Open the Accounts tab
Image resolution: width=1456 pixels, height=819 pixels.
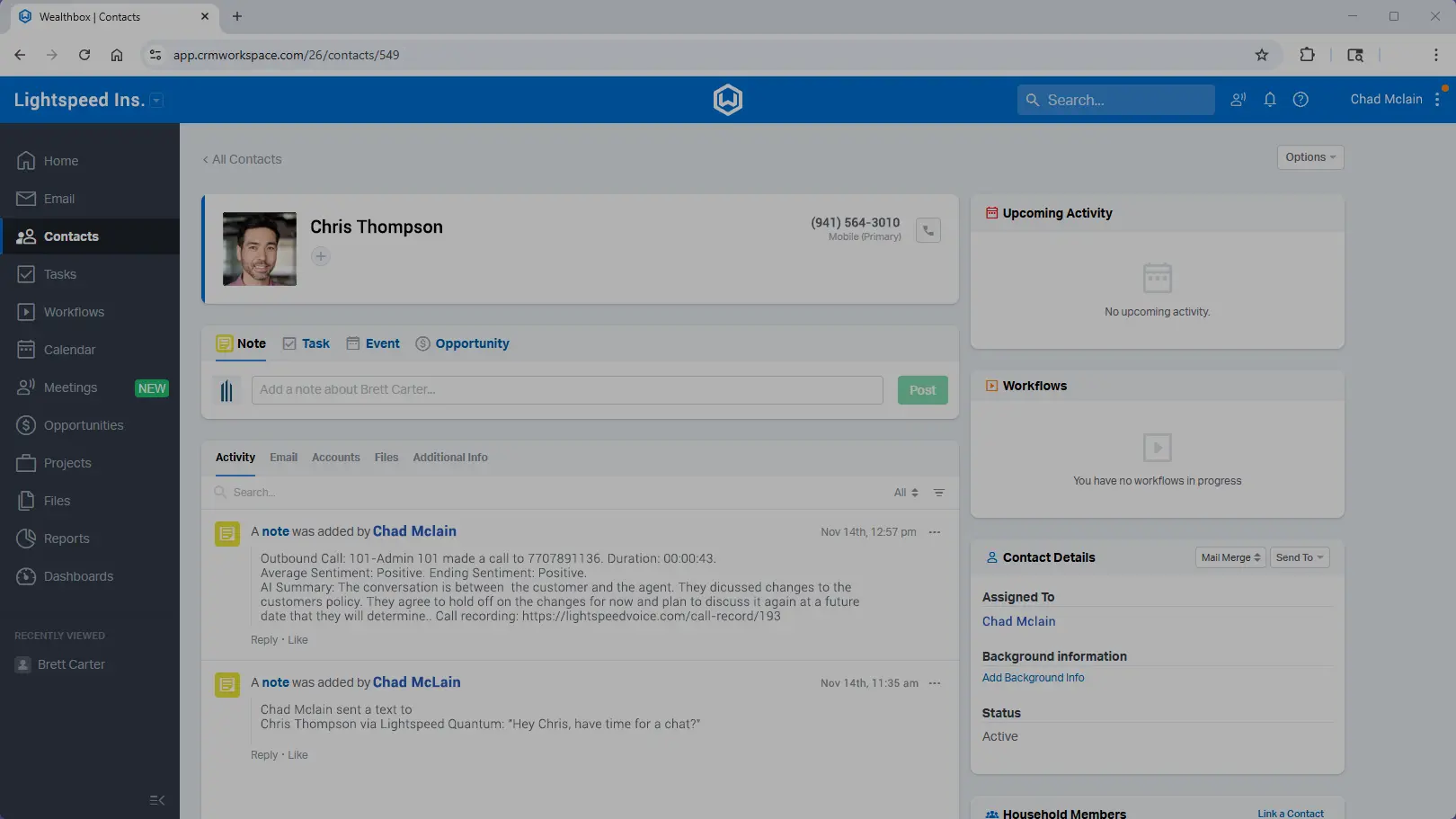pyautogui.click(x=336, y=458)
